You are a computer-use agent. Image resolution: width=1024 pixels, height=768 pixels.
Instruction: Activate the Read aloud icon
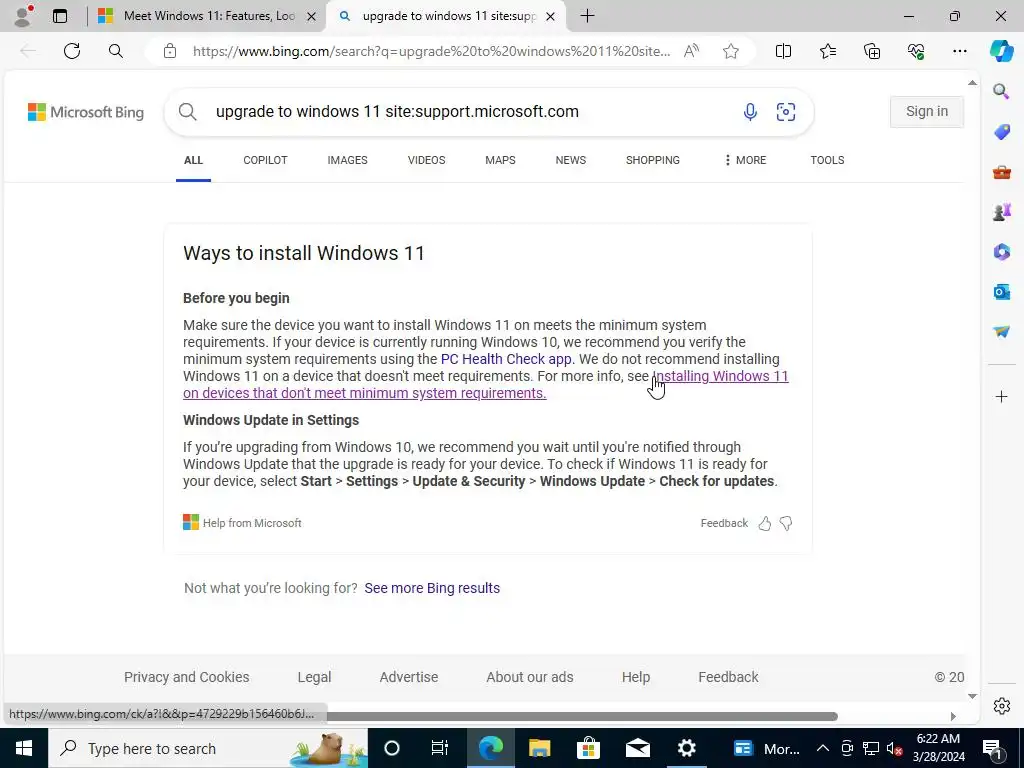691,51
